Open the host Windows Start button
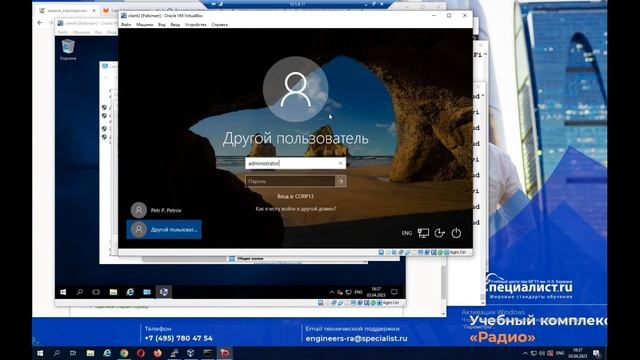 tap(40, 353)
